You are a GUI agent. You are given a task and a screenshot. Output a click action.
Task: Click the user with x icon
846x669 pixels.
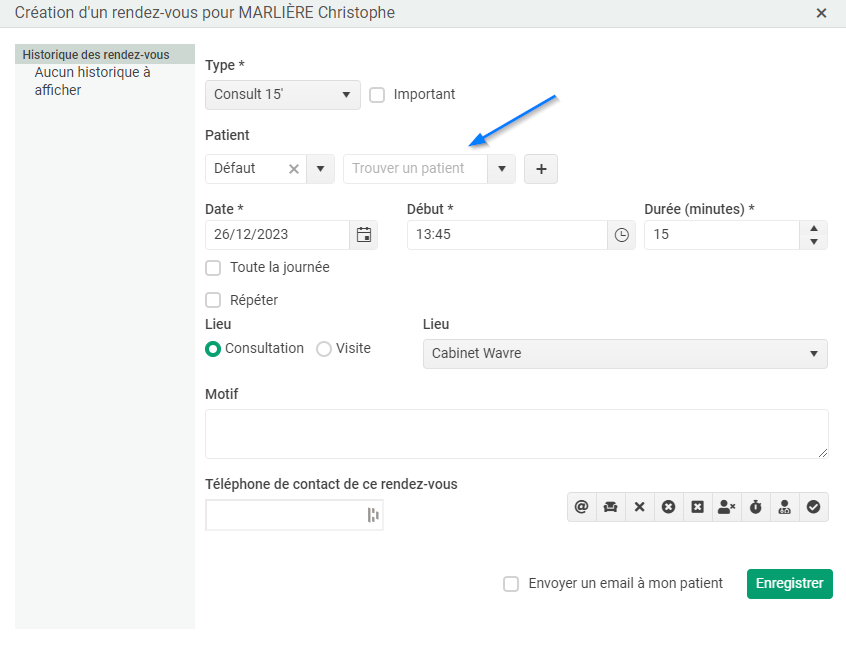[x=727, y=507]
